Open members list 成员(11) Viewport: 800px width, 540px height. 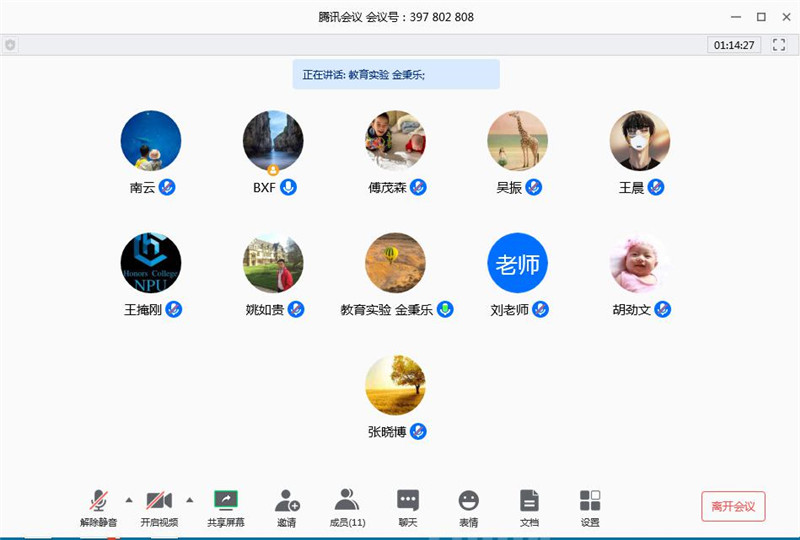[347, 507]
